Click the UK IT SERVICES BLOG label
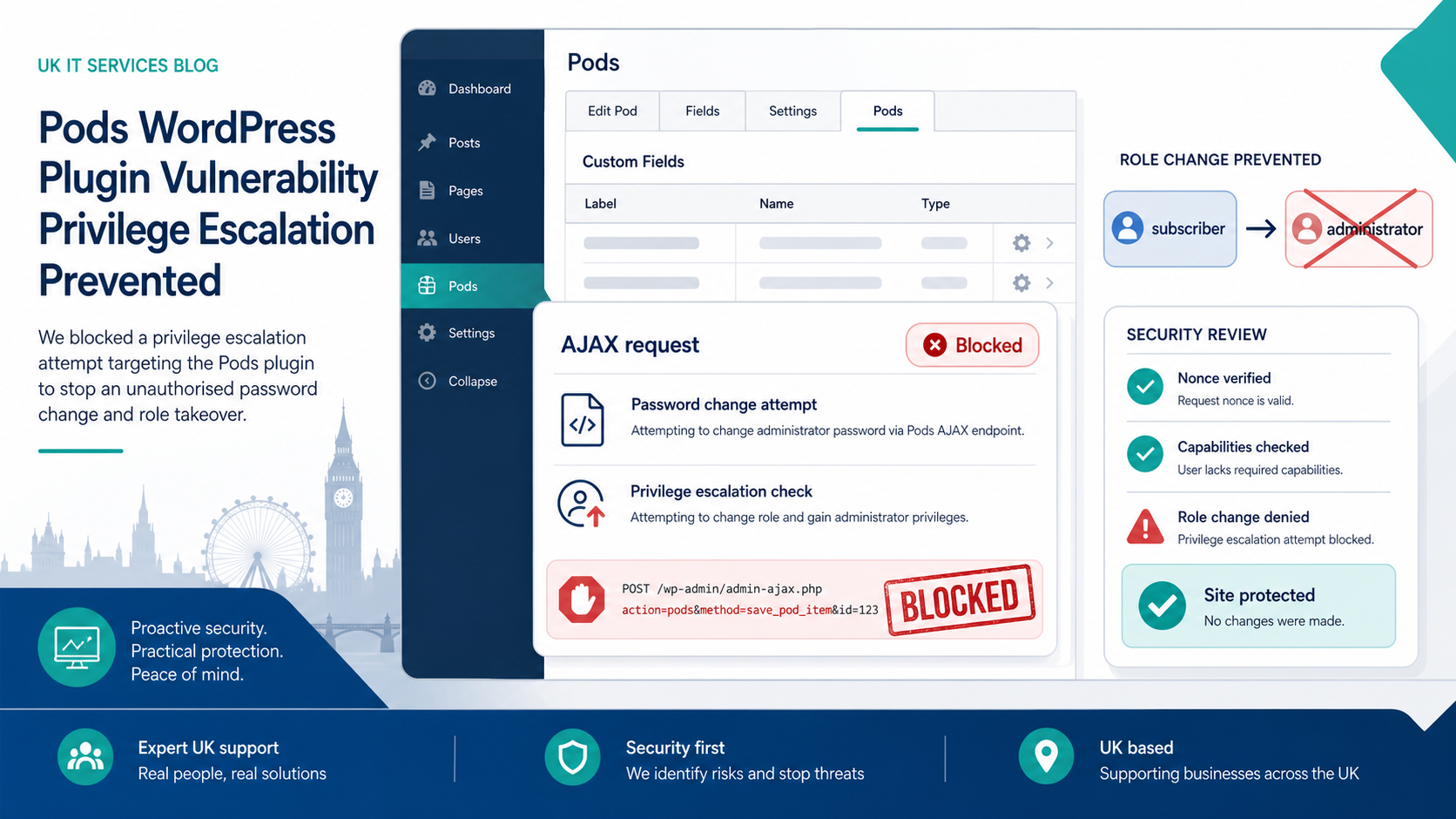1456x819 pixels. click(128, 65)
